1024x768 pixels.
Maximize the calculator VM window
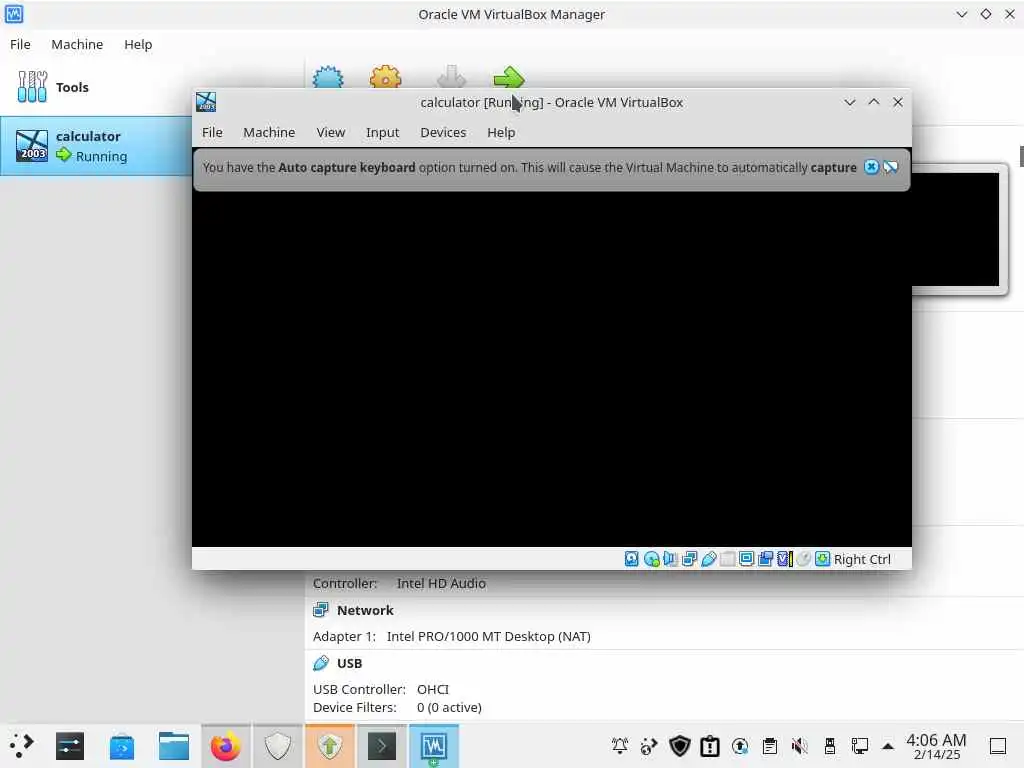coord(874,103)
